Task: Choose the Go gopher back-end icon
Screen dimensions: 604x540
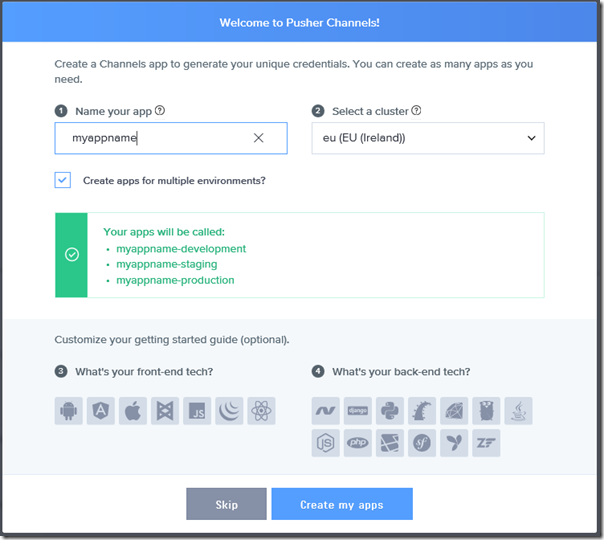Action: [x=487, y=411]
